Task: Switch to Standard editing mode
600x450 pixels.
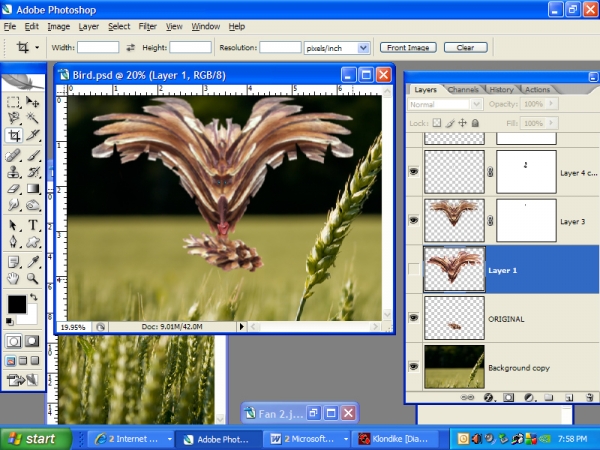Action: click(13, 341)
